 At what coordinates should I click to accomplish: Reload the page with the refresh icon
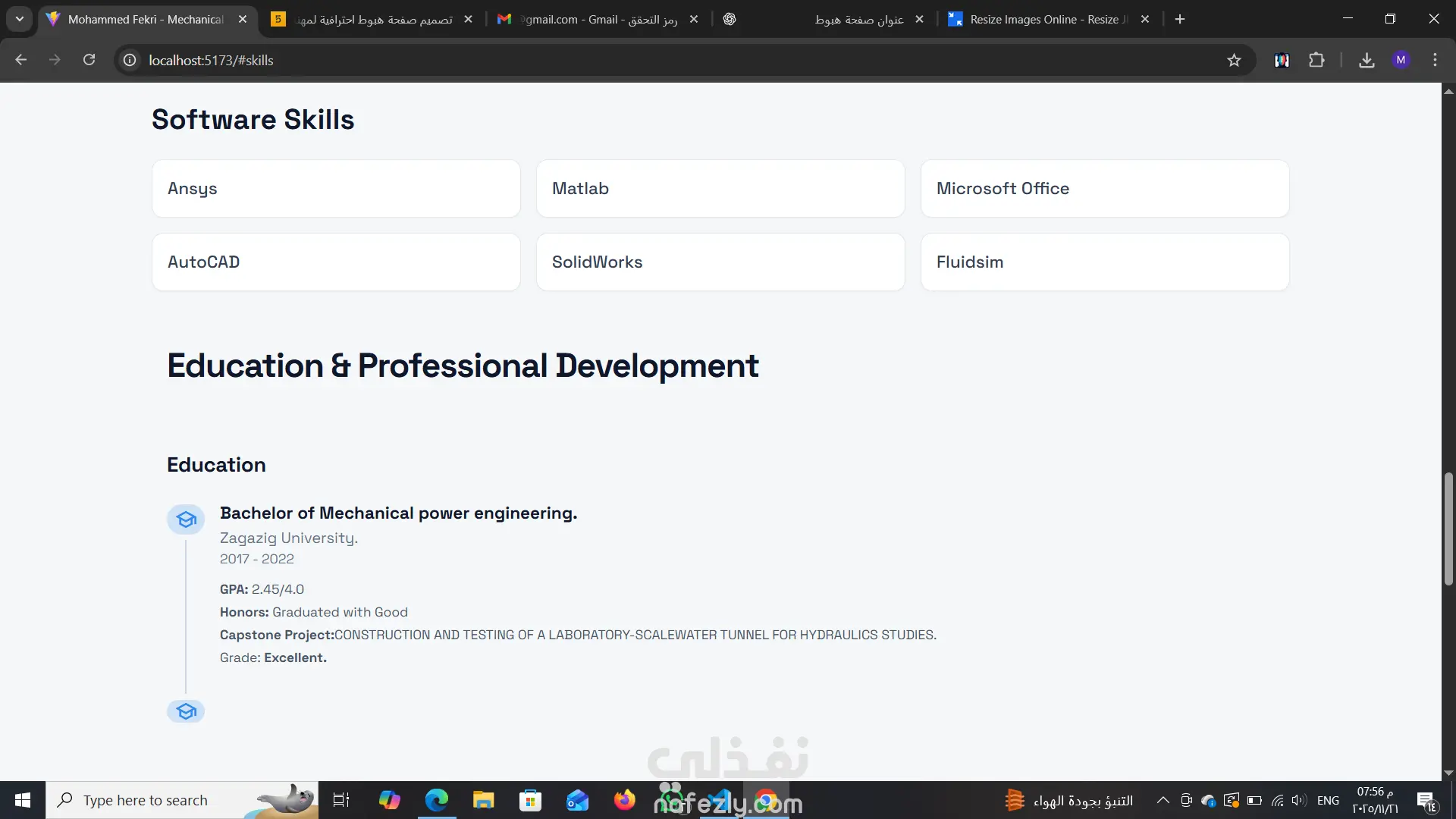pos(89,60)
